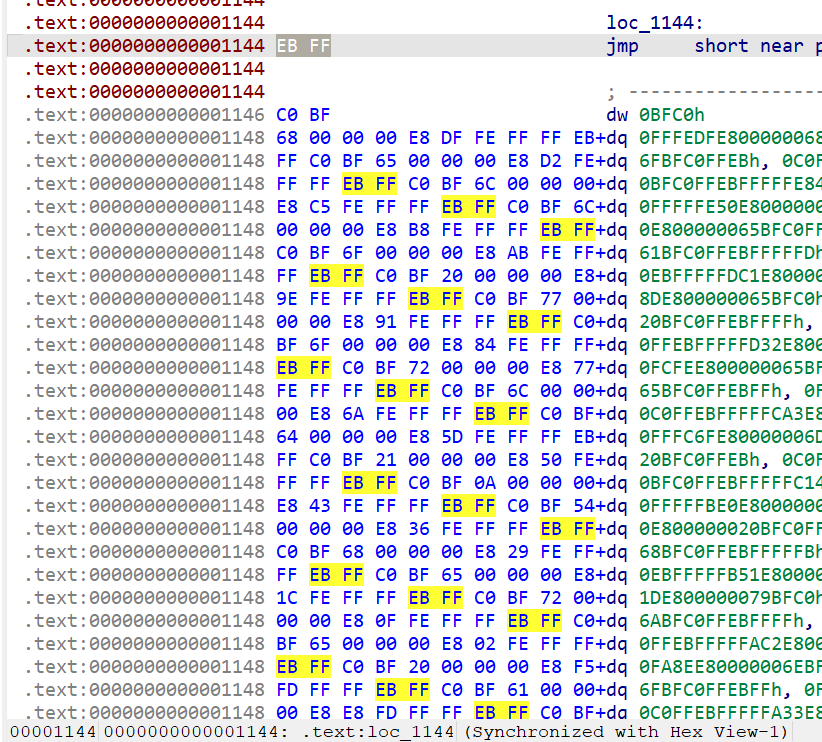Select the jmp instruction mnemonic
The width and height of the screenshot is (822, 742).
point(623,46)
